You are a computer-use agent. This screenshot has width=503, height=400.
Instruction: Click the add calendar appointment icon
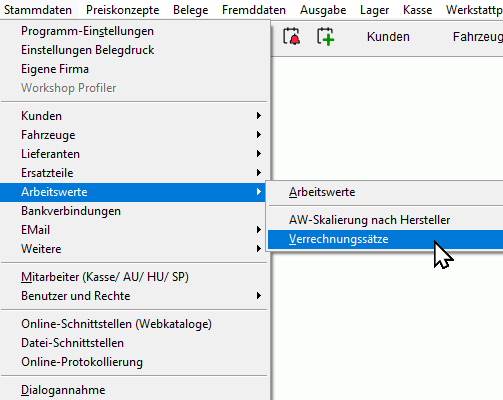(325, 36)
